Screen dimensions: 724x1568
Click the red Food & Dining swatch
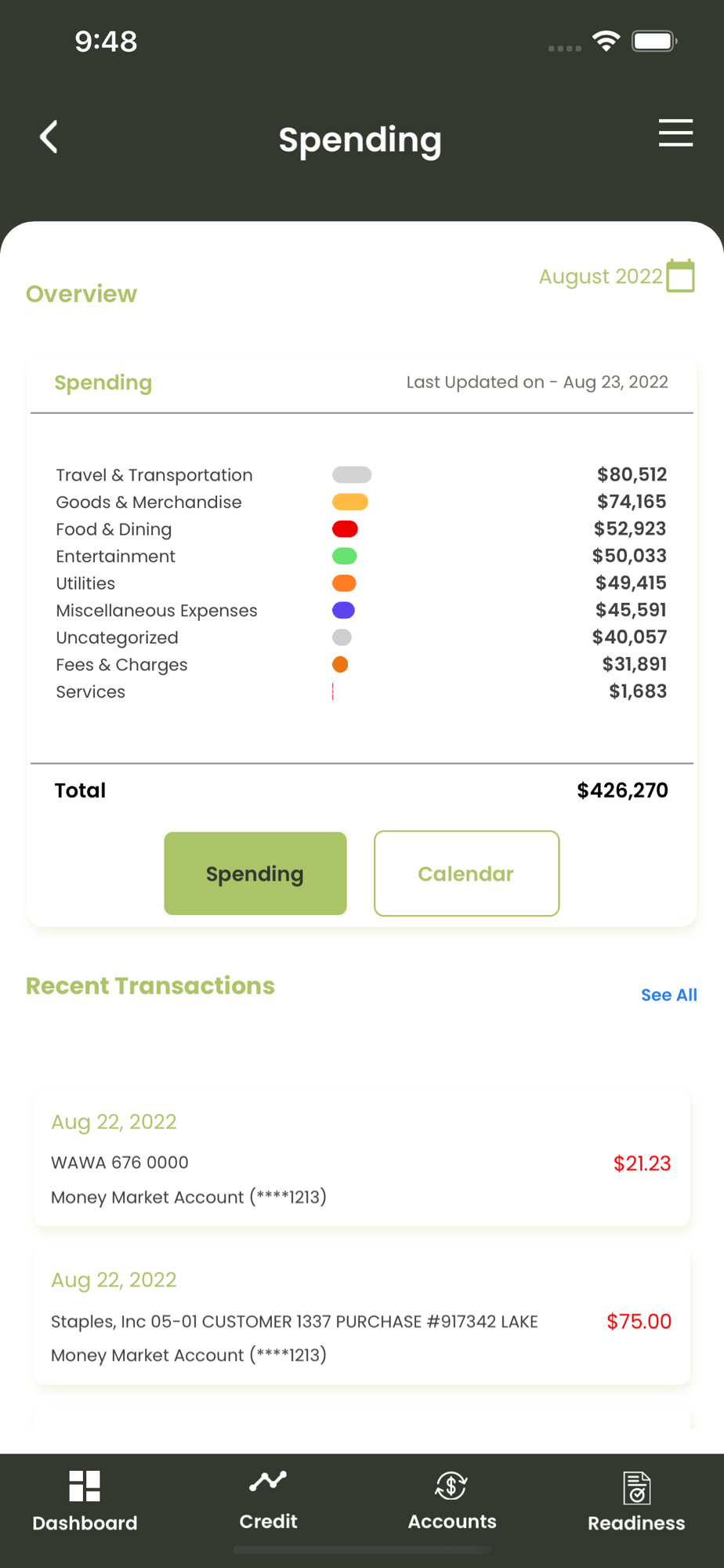point(345,529)
